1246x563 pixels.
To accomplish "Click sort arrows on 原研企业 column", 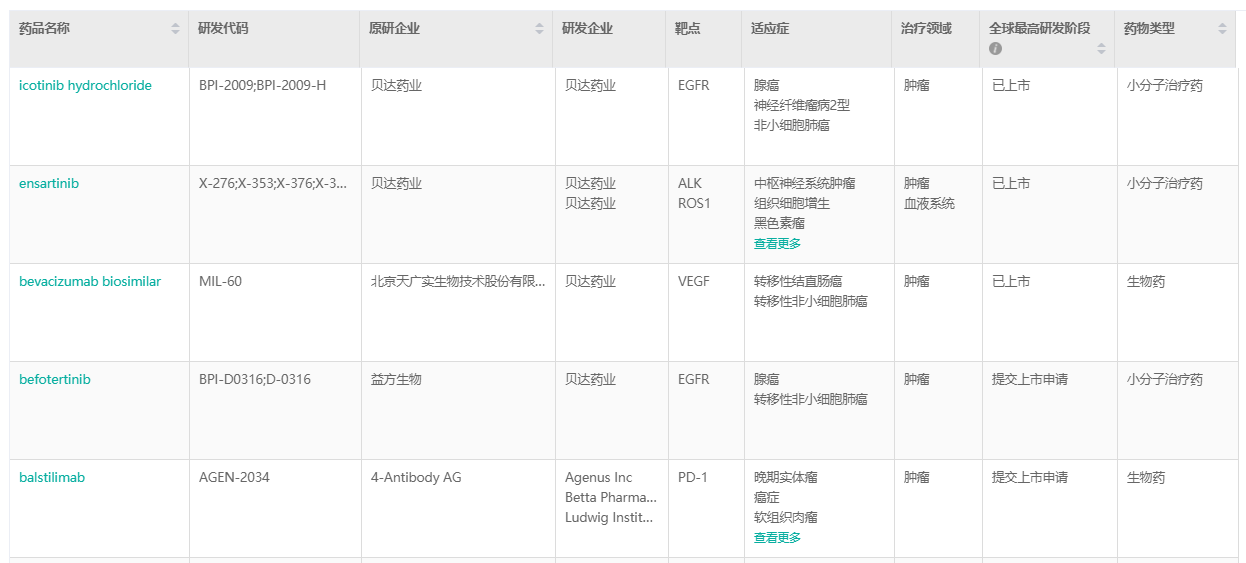I will pyautogui.click(x=540, y=29).
